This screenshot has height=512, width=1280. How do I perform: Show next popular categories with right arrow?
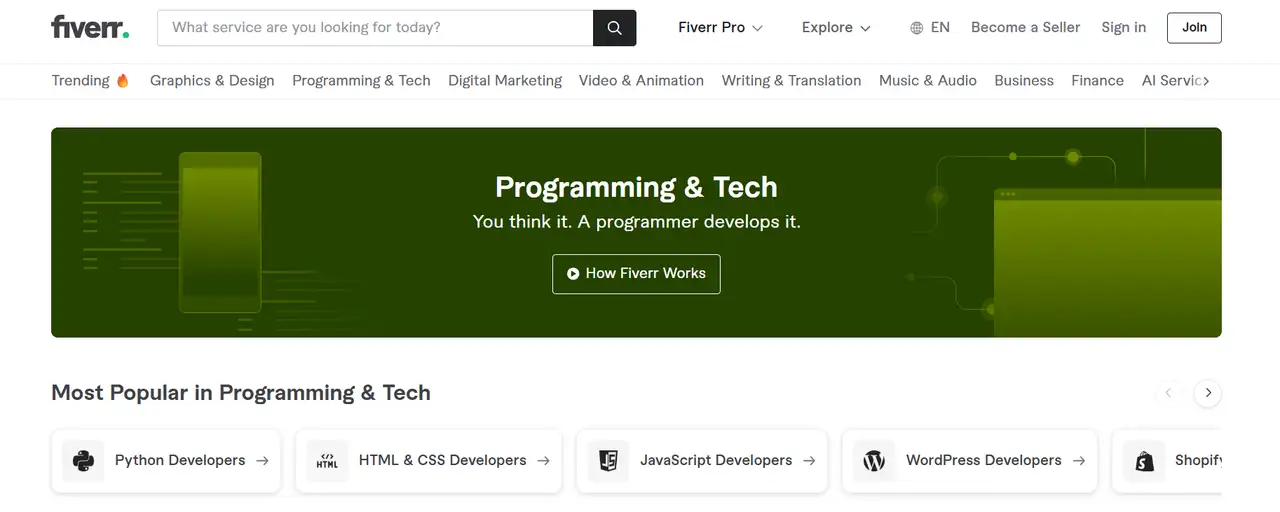tap(1208, 393)
